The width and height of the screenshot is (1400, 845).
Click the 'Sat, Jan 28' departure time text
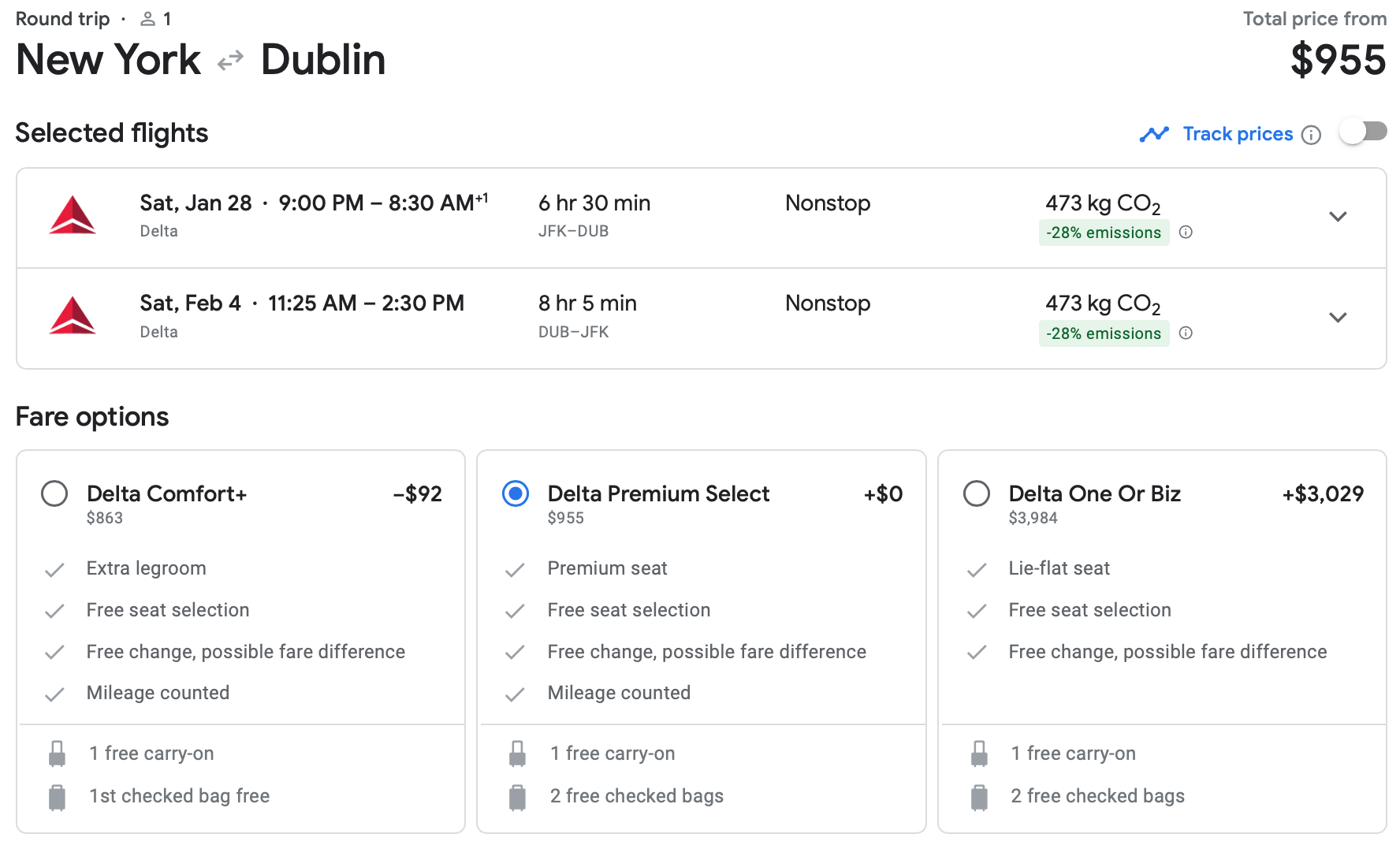[314, 203]
